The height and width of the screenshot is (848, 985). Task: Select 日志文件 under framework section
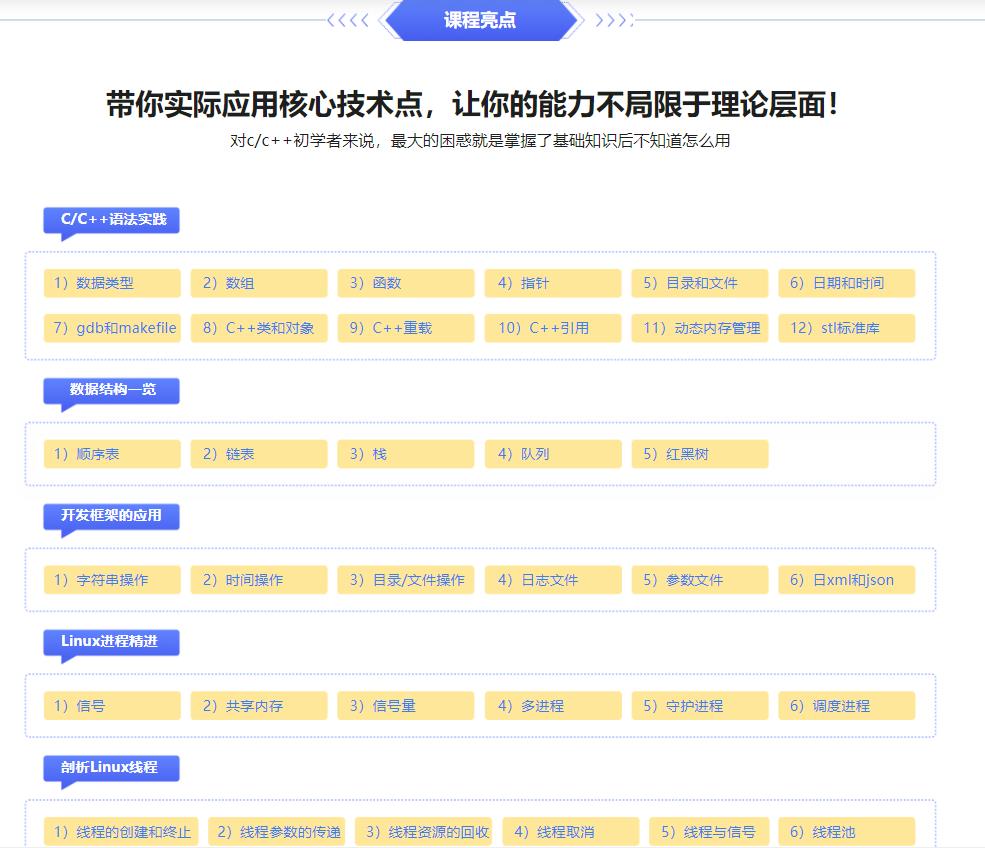click(551, 579)
